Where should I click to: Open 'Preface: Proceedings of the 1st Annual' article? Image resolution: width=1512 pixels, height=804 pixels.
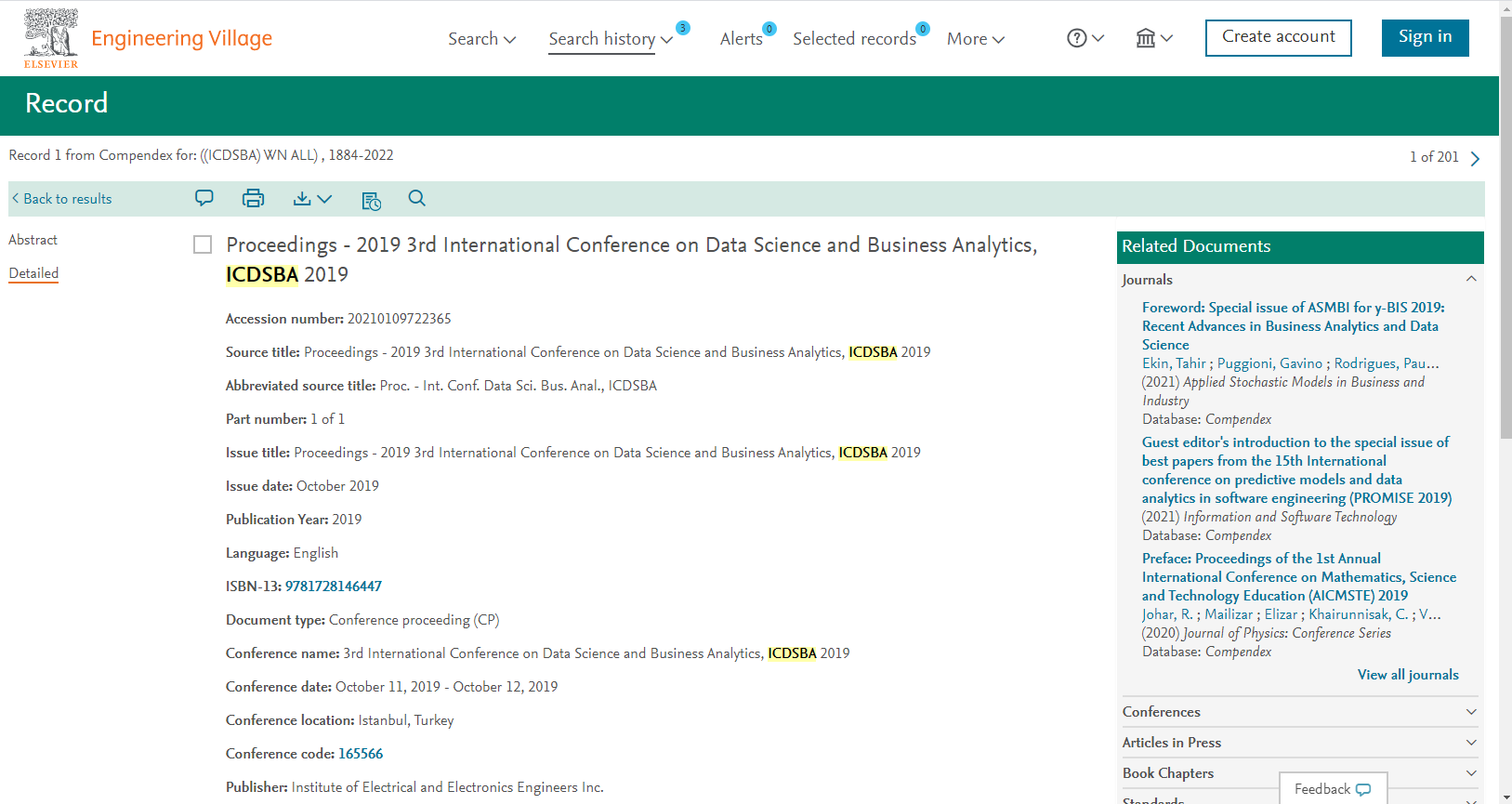click(x=1299, y=577)
